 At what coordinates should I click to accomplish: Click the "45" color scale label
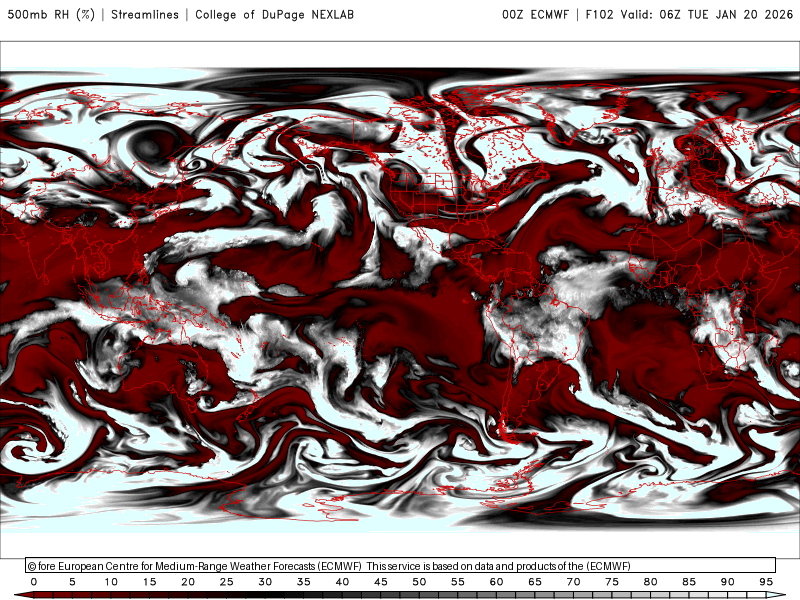coord(381,582)
